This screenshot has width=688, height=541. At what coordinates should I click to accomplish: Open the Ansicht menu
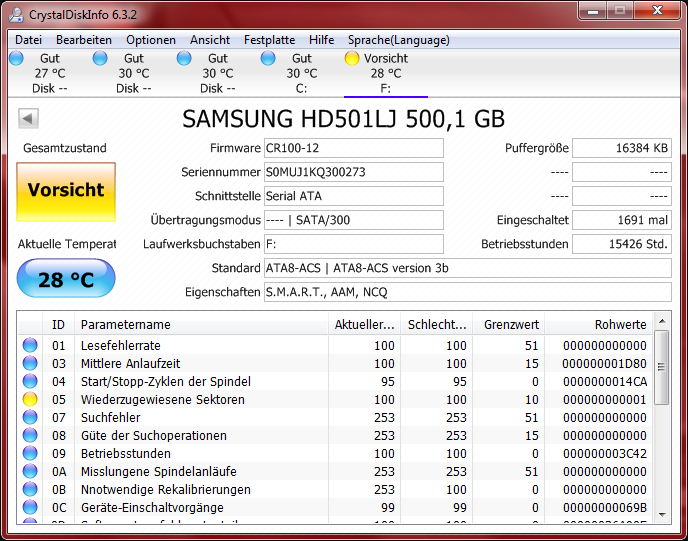[x=210, y=40]
